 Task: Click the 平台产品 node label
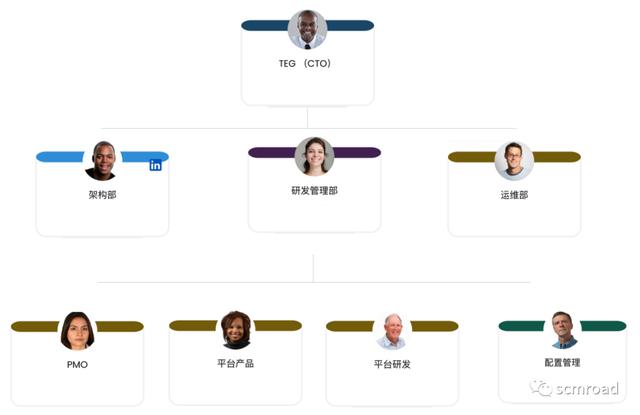(236, 363)
